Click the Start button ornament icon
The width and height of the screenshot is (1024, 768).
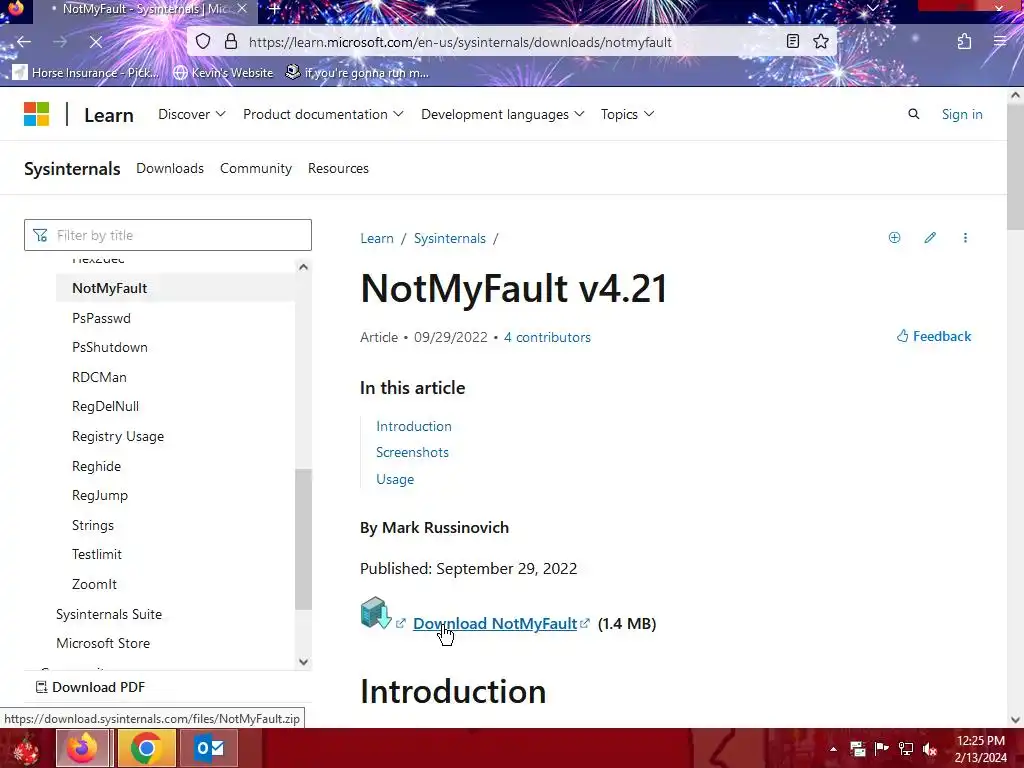tap(26, 749)
